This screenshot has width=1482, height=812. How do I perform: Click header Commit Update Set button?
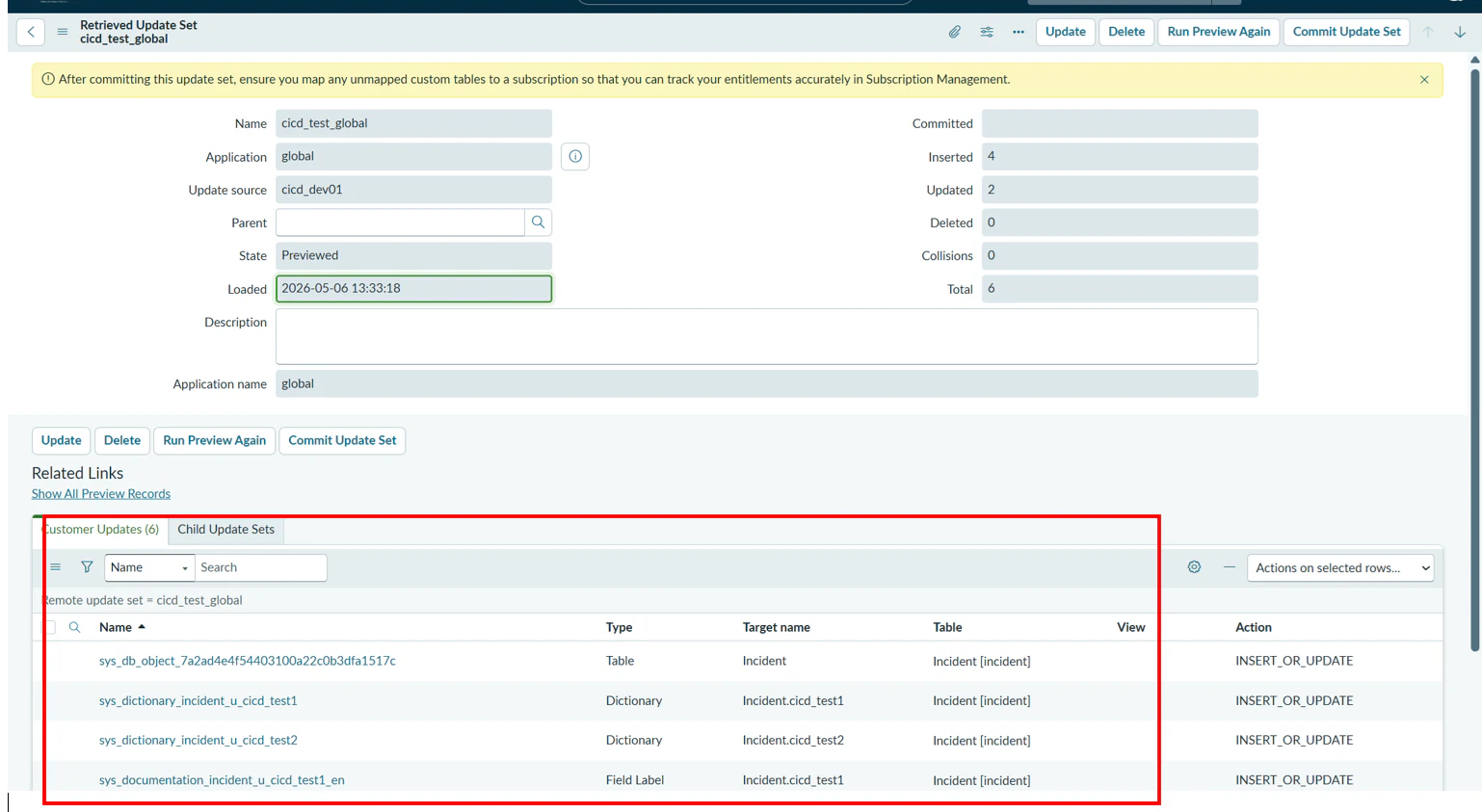(1346, 32)
